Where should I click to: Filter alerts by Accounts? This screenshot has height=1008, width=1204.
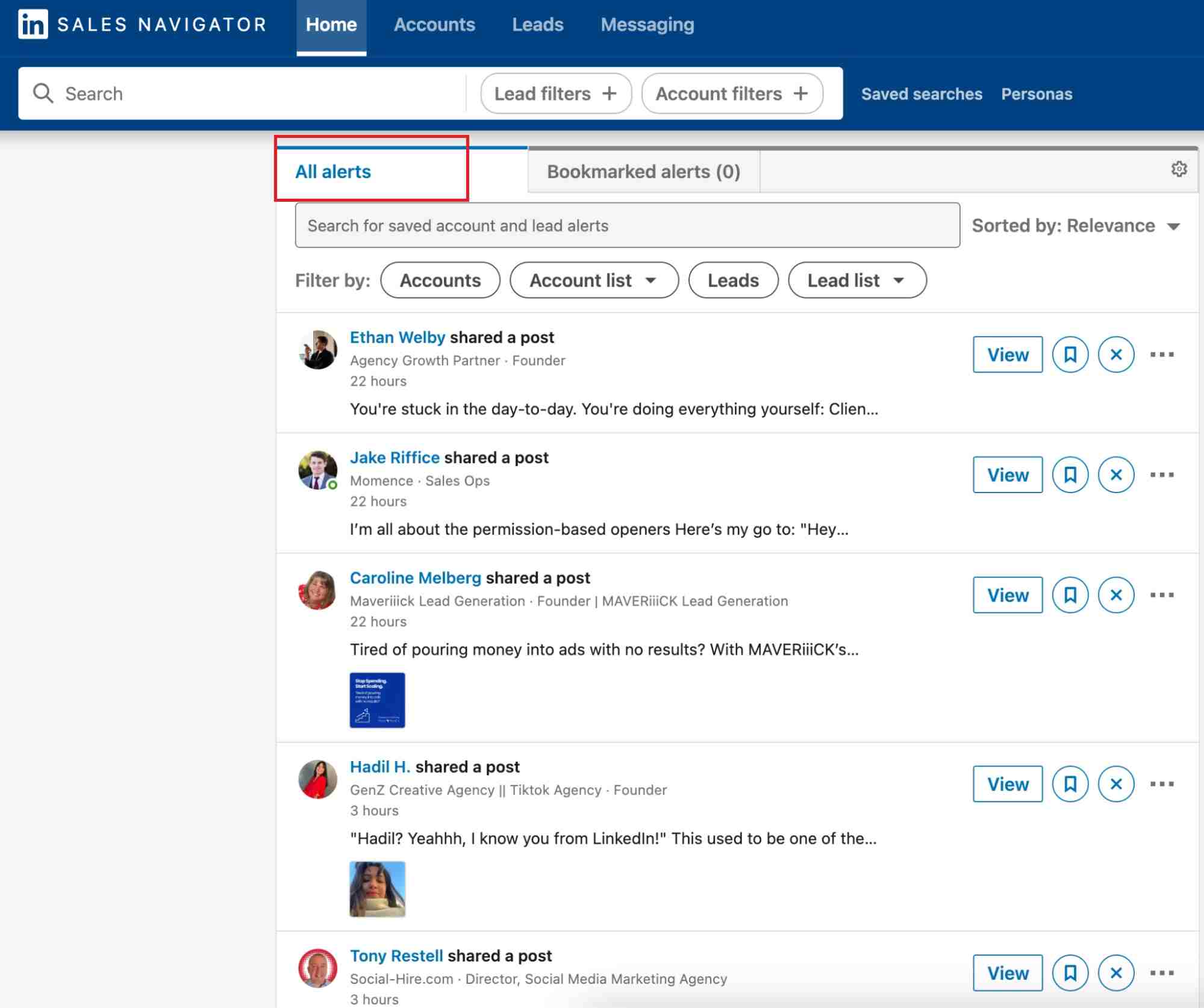(440, 279)
